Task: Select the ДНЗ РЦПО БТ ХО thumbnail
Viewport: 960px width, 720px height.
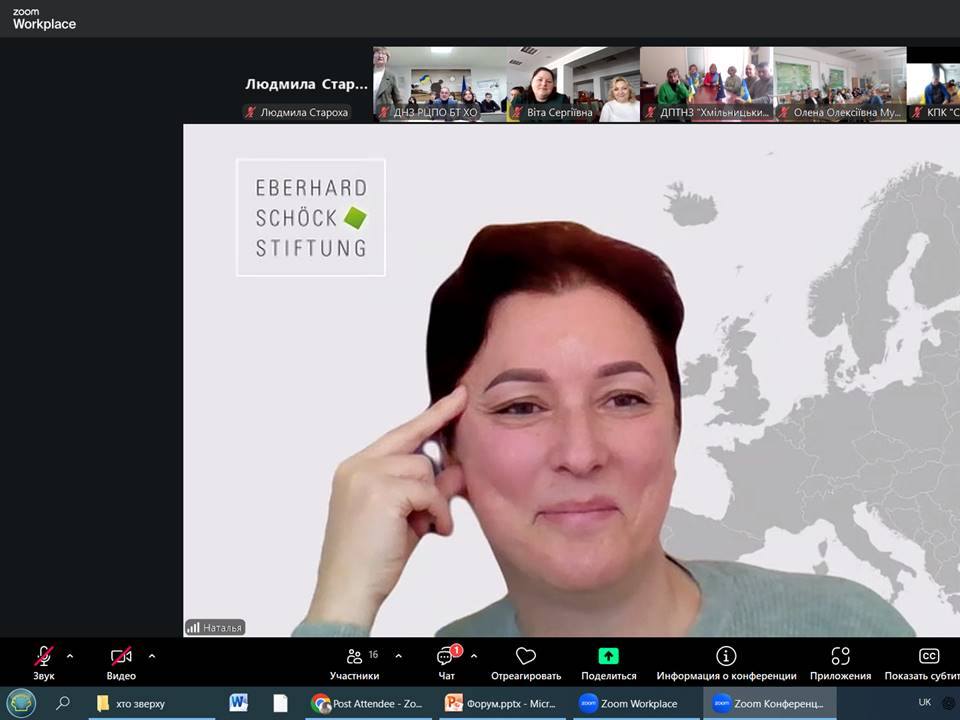Action: [x=439, y=84]
